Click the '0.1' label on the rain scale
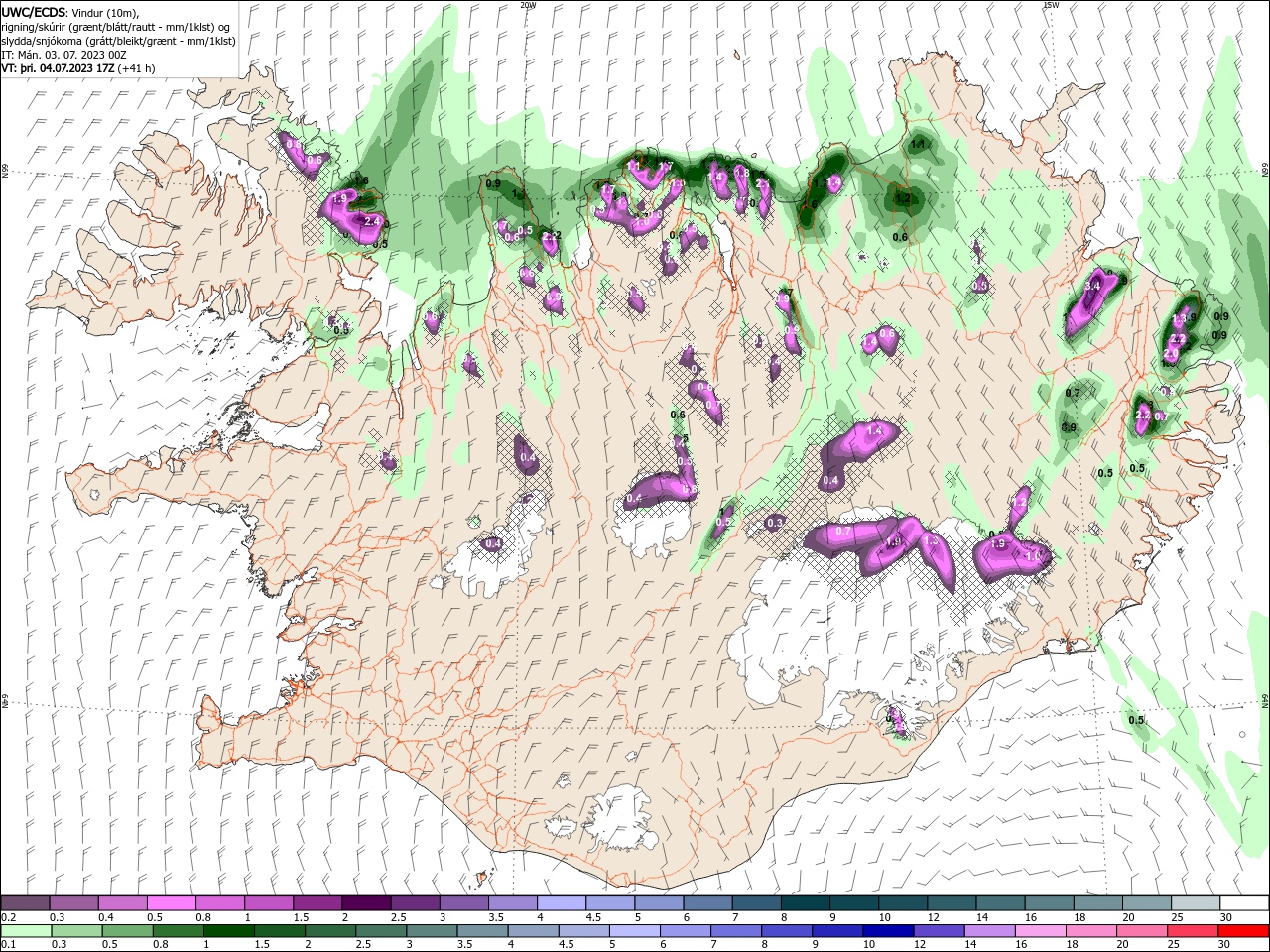 click(x=7, y=945)
